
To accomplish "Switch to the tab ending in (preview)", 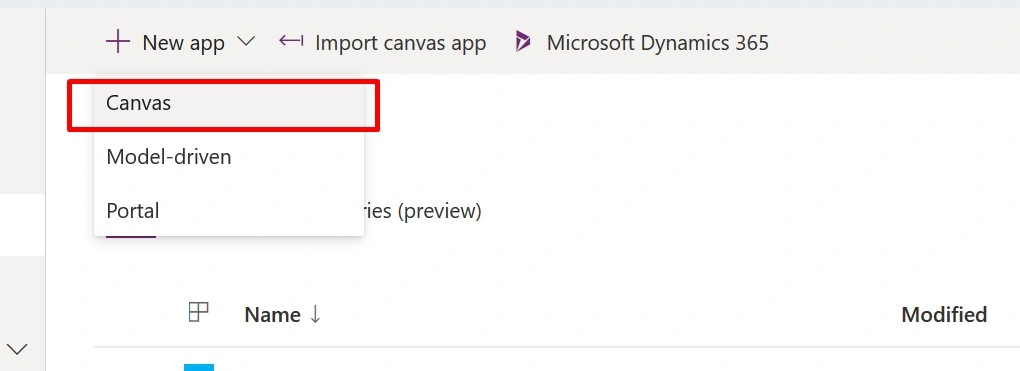I will [423, 212].
